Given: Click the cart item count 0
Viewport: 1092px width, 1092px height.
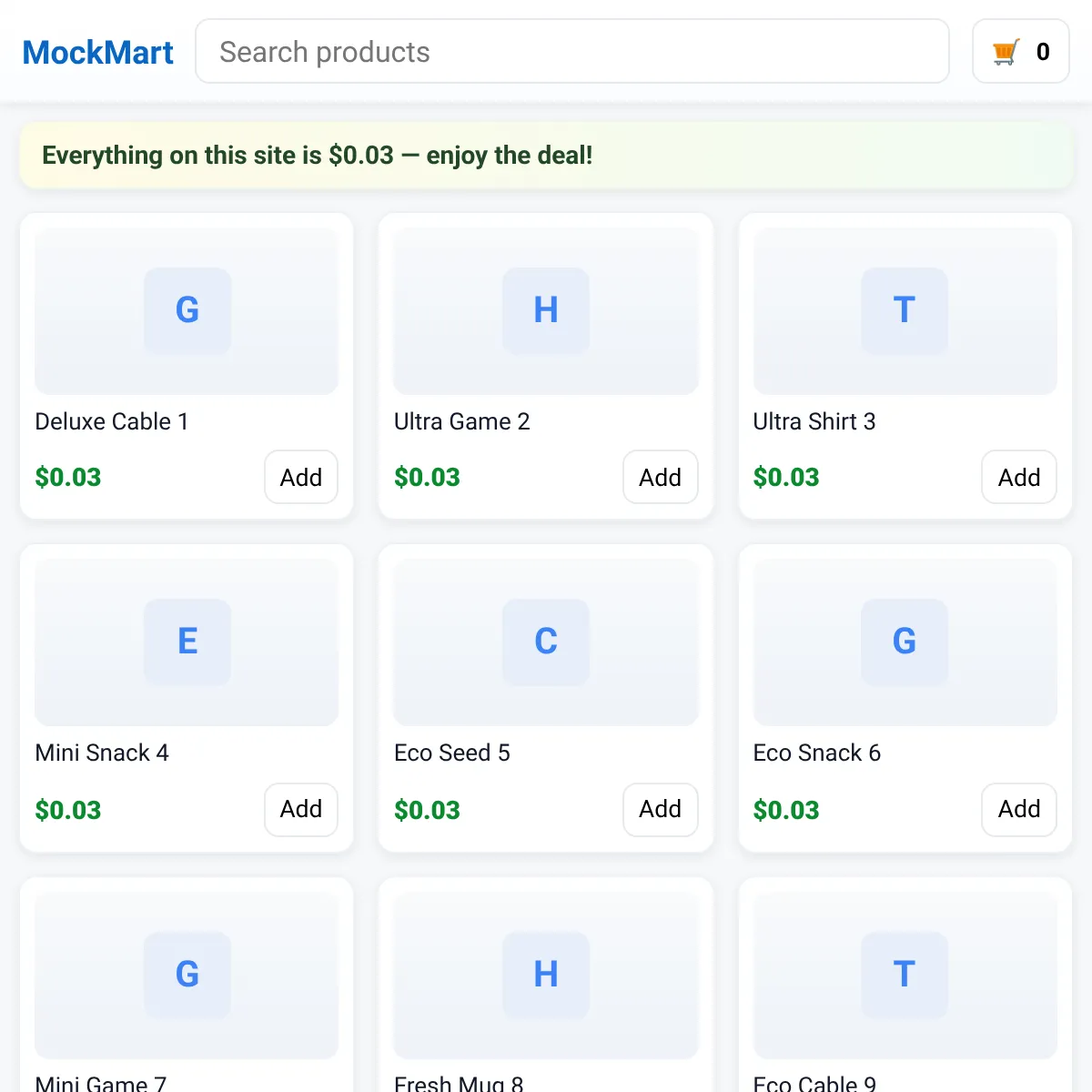Looking at the screenshot, I should coord(1043,52).
